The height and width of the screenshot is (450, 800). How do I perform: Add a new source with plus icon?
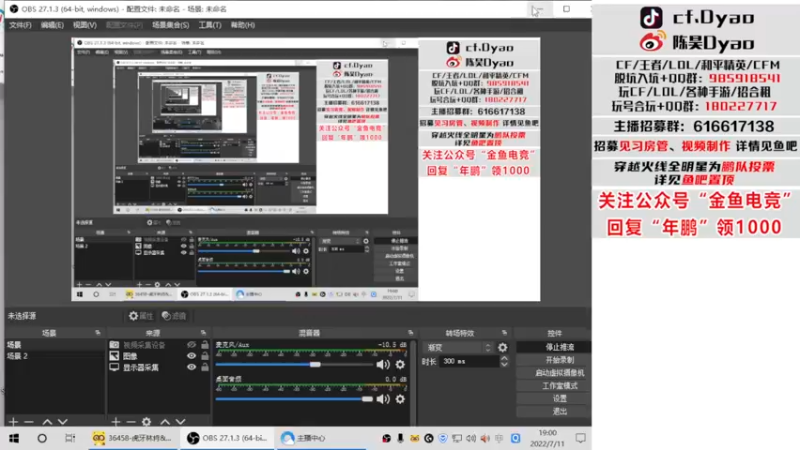[116, 422]
